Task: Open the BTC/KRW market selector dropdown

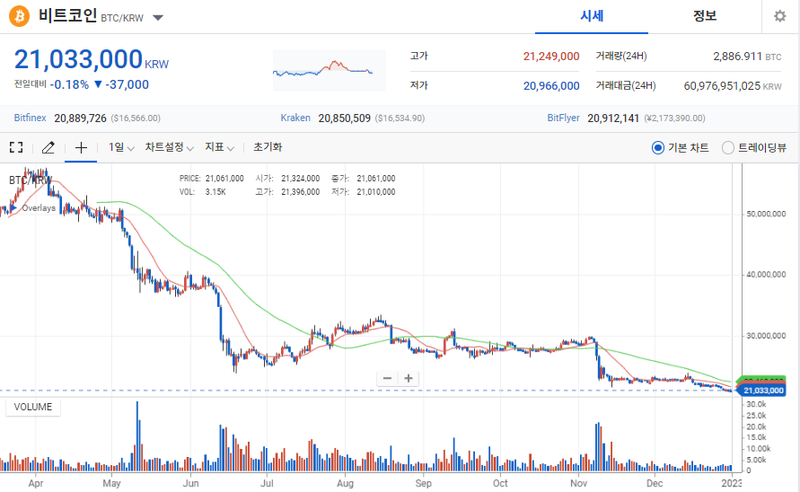Action: click(x=159, y=18)
